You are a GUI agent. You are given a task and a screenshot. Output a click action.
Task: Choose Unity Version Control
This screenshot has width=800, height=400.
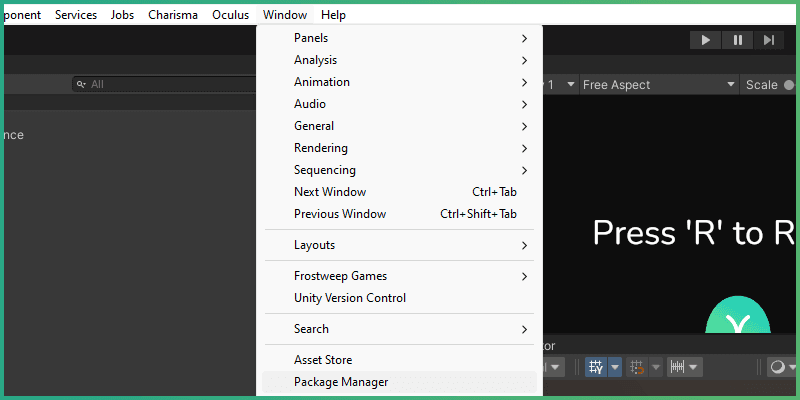[x=350, y=298]
